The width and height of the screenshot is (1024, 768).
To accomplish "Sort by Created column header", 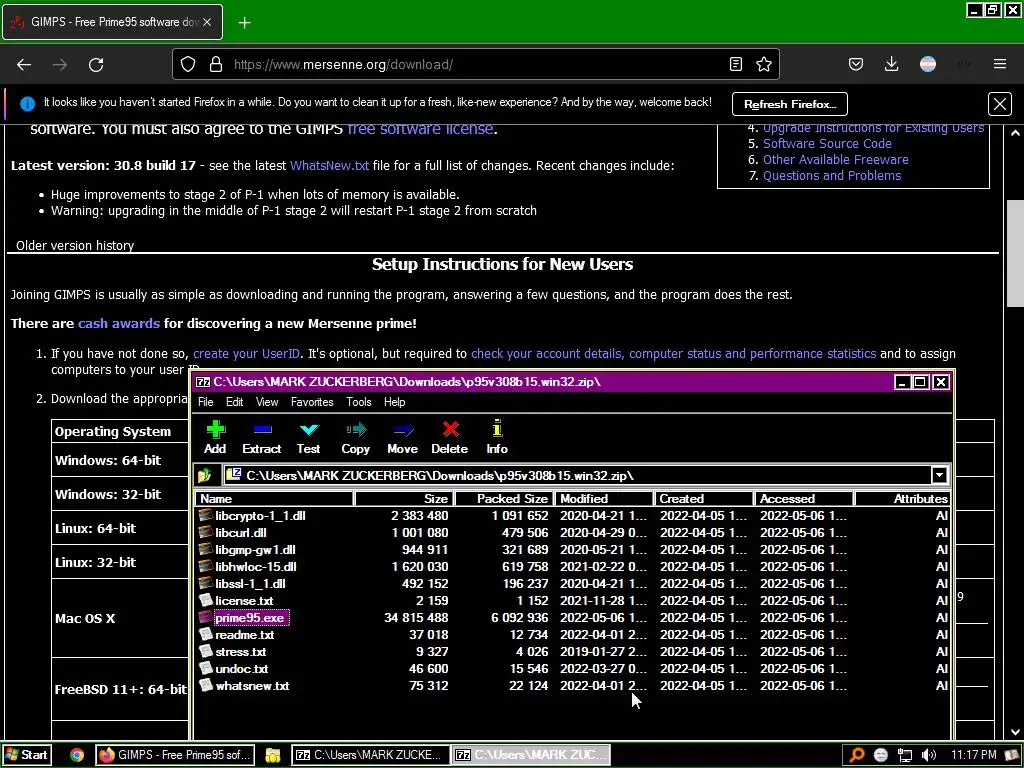I will click(x=704, y=498).
